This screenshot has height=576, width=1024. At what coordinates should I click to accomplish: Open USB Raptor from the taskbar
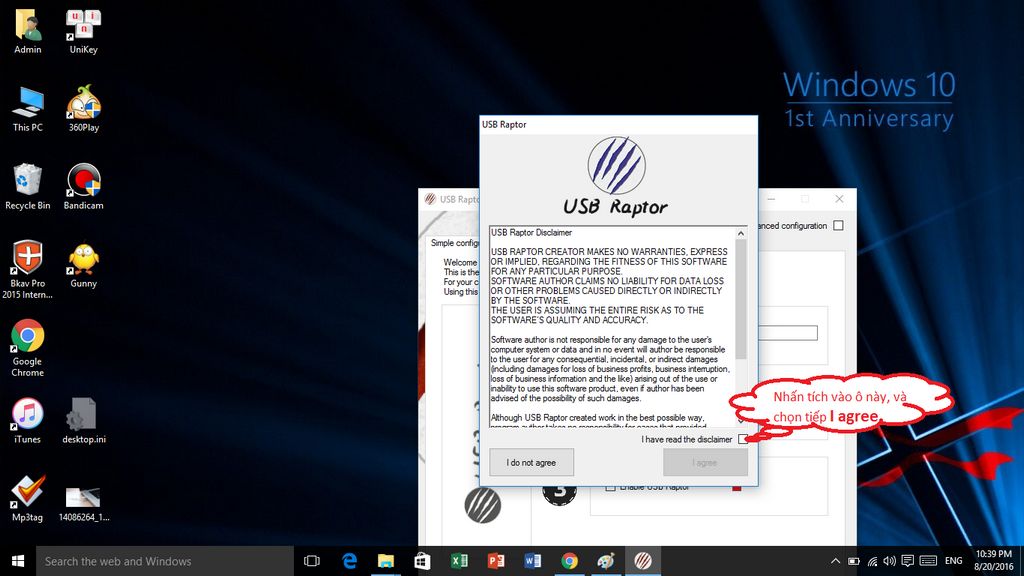click(x=643, y=561)
